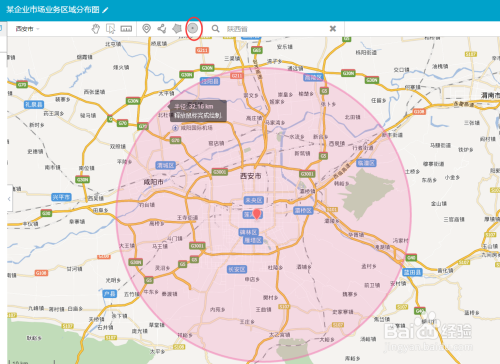Screen dimensions: 500x364
Task: Click the 户县 blue label
Action: (110, 294)
